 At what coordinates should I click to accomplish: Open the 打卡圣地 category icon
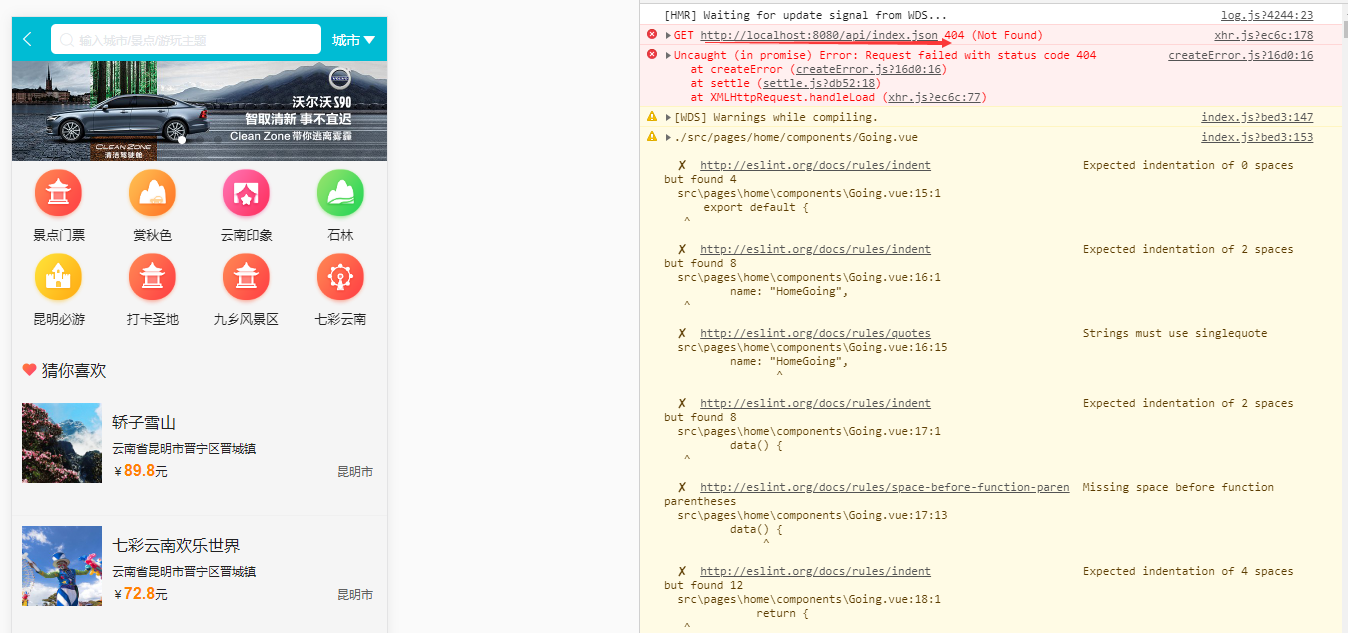[x=152, y=277]
